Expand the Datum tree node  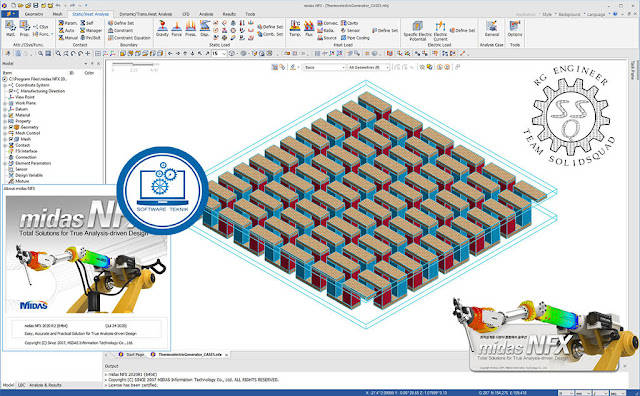tap(5, 109)
